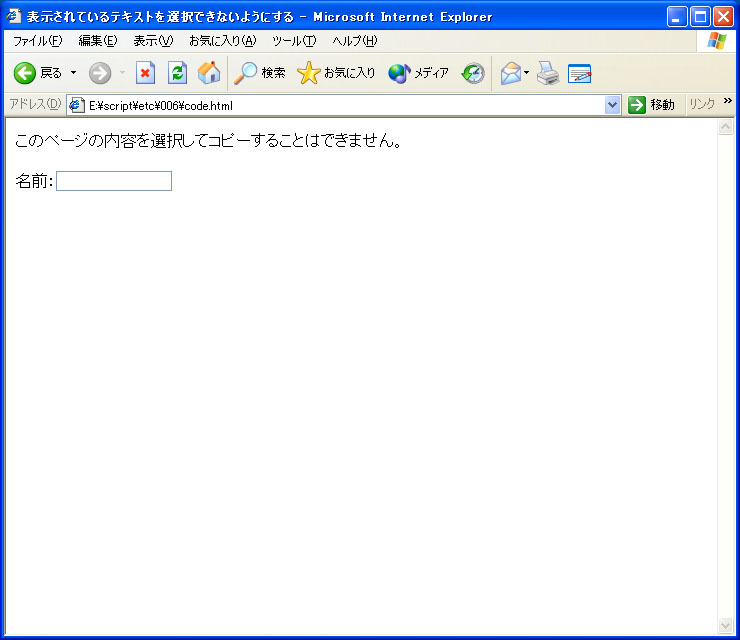
Task: Open the File (ファイル) menu
Action: point(37,41)
